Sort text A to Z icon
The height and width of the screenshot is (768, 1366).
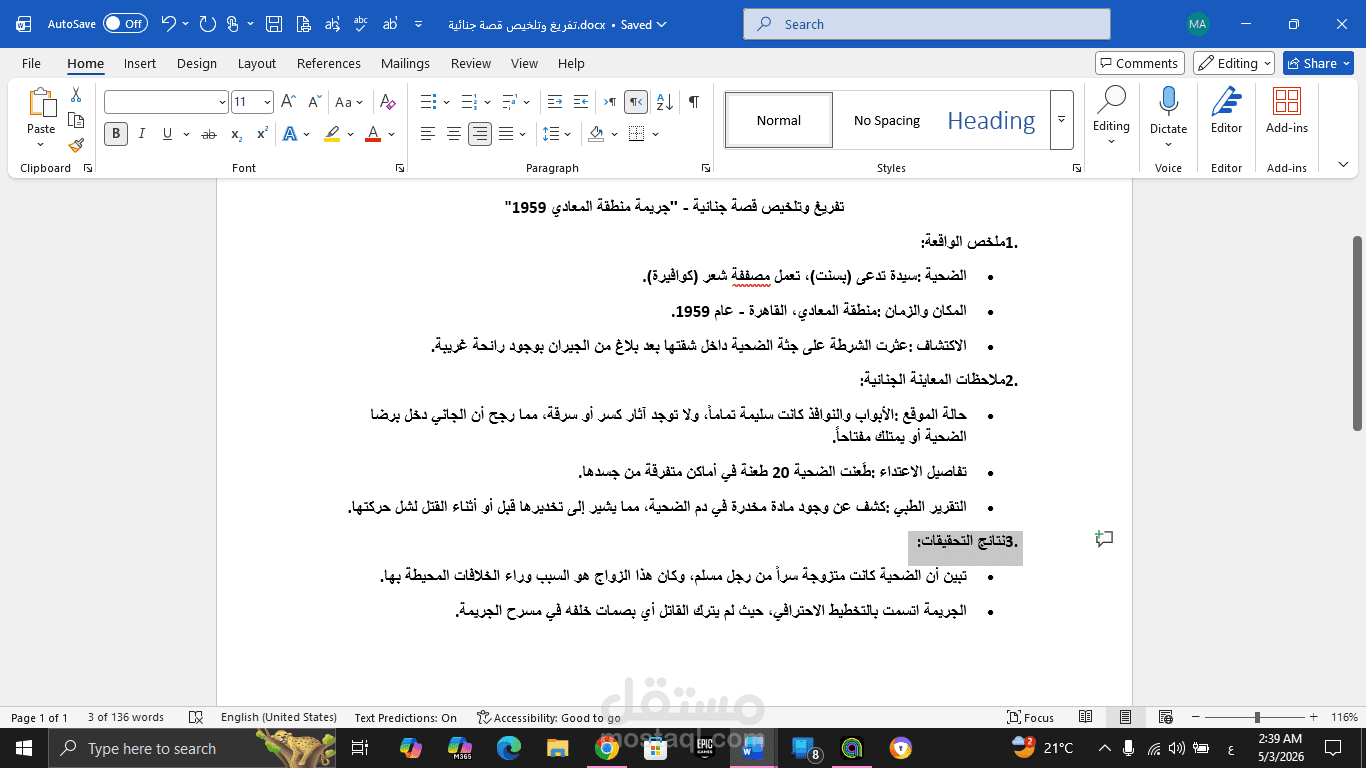click(666, 102)
